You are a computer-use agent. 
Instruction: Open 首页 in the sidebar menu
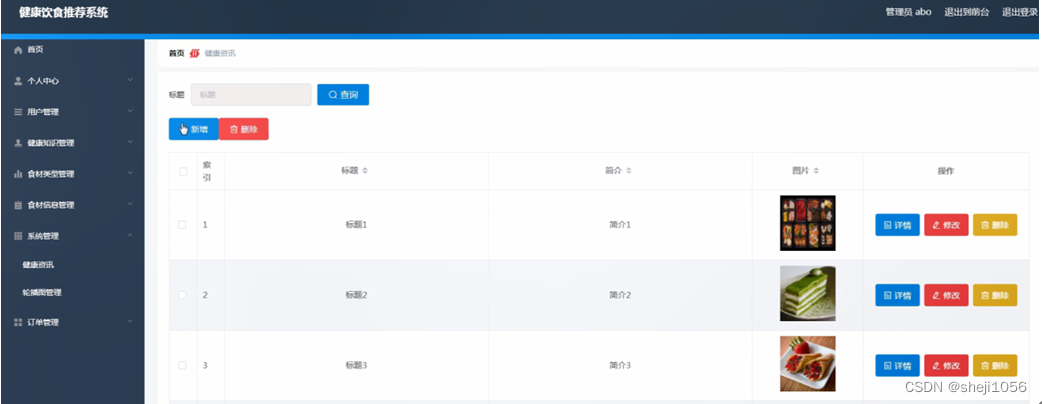point(35,50)
